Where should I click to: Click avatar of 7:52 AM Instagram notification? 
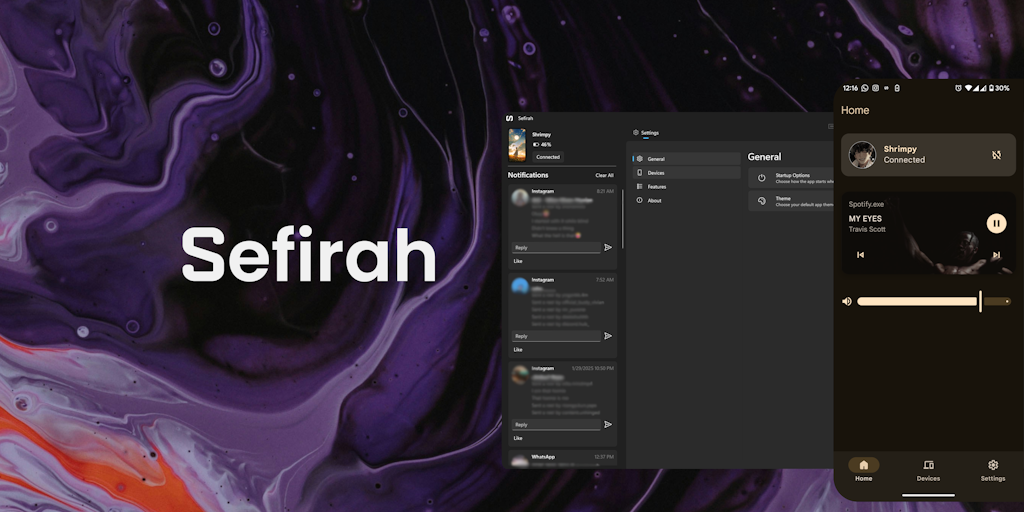click(x=520, y=285)
